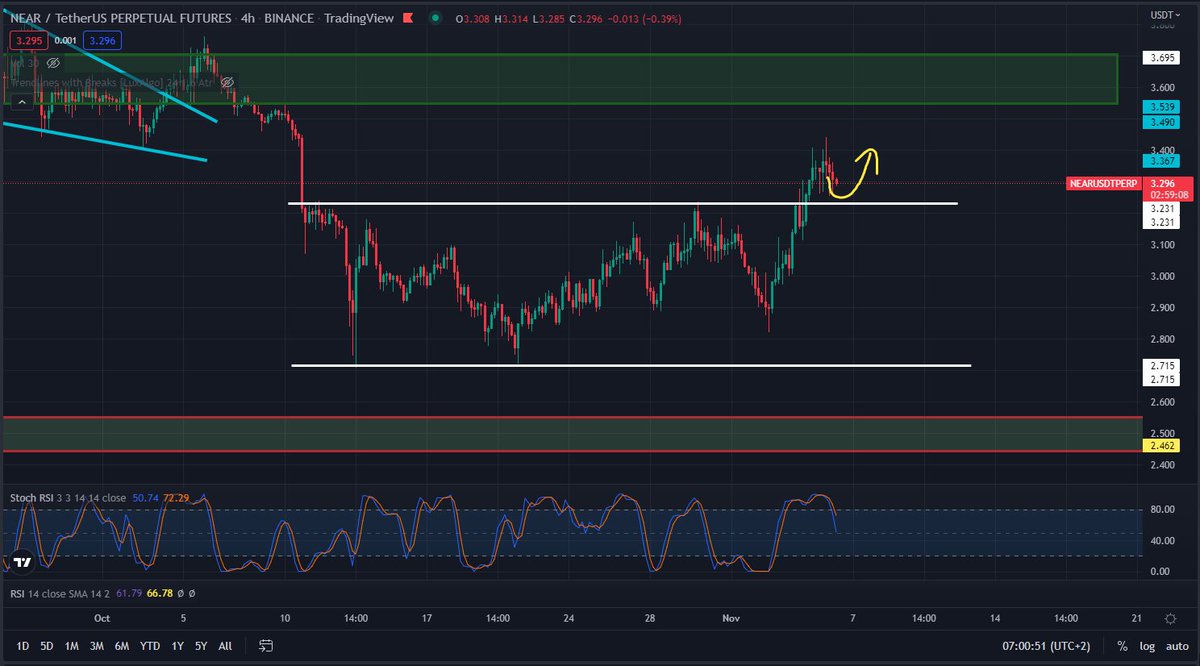Toggle auto scale mode
This screenshot has width=1200, height=666.
(1175, 647)
